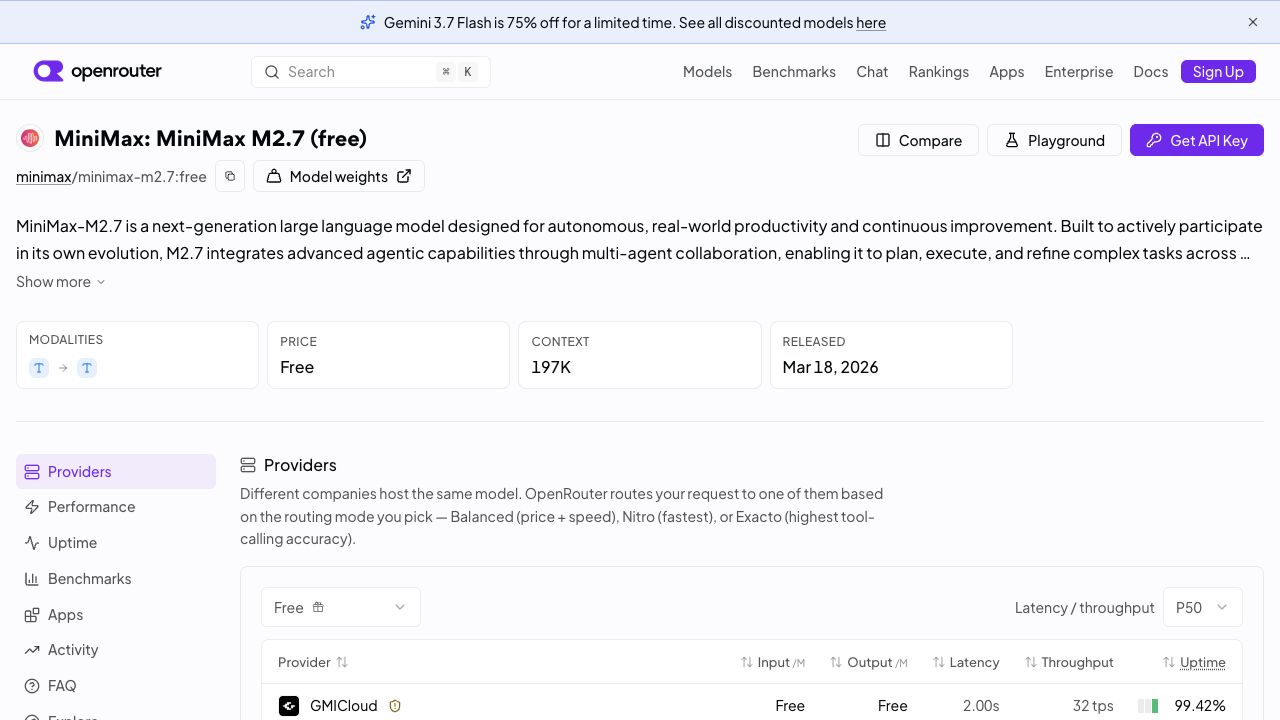Viewport: 1280px width, 720px height.
Task: Navigate to Rankings
Action: (939, 72)
